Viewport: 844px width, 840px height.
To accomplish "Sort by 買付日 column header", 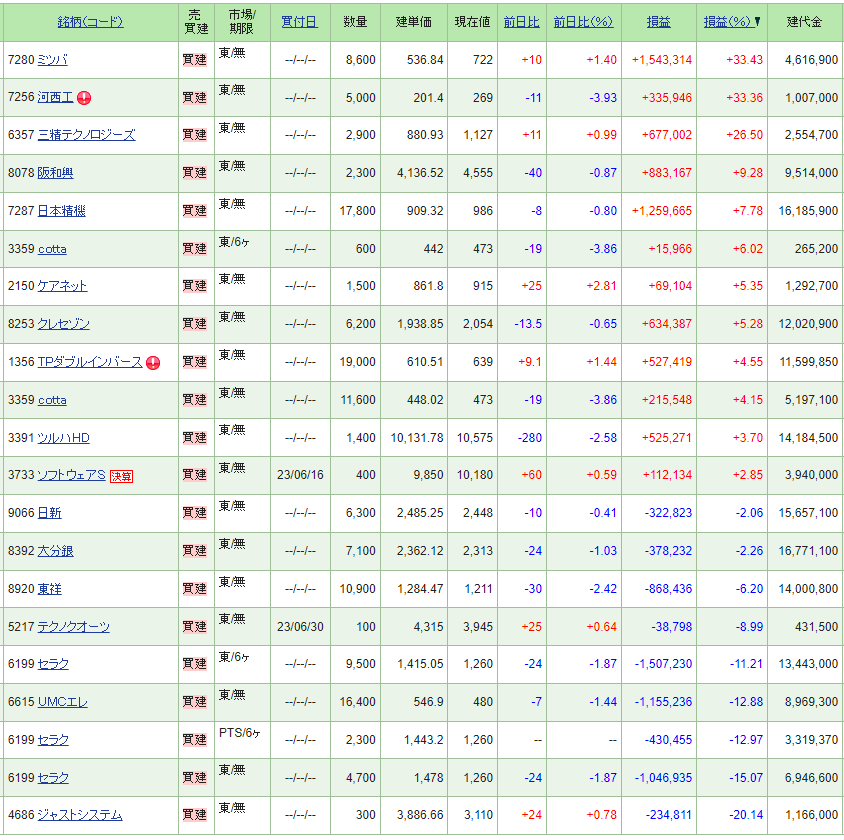I will click(299, 22).
